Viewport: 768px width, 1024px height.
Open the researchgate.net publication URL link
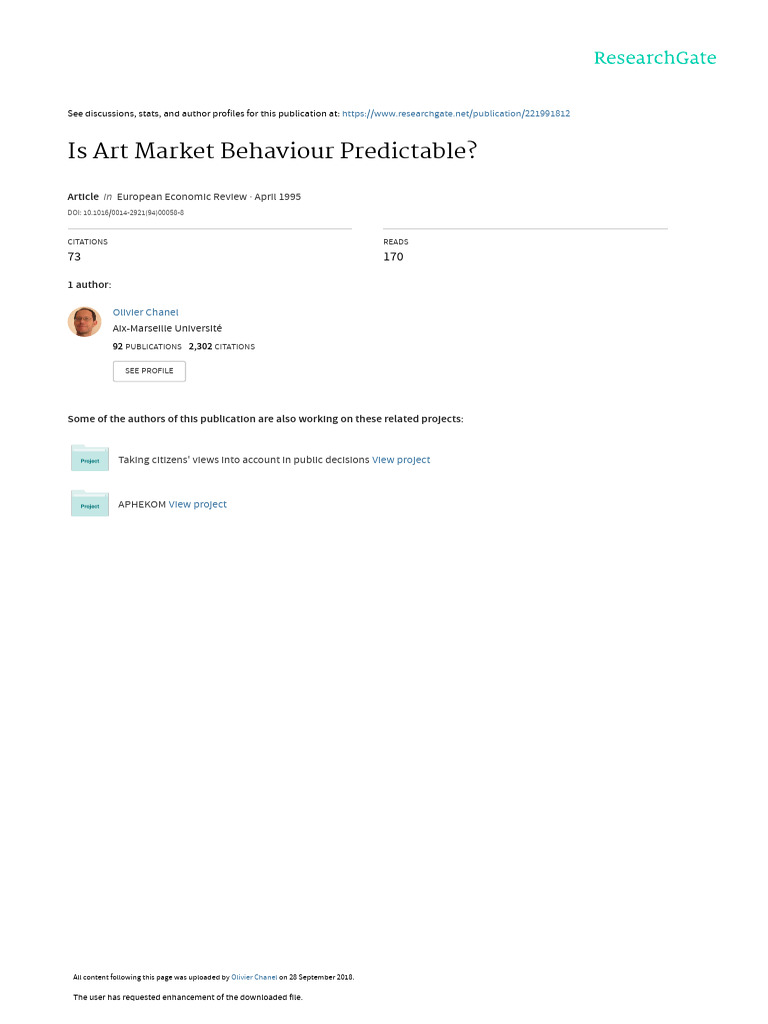click(x=456, y=114)
